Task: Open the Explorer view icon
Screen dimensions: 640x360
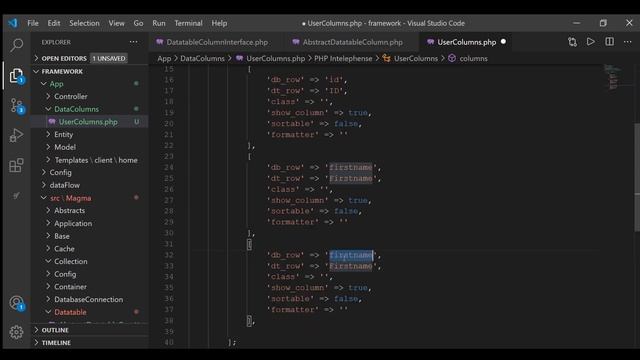Action: 16,76
